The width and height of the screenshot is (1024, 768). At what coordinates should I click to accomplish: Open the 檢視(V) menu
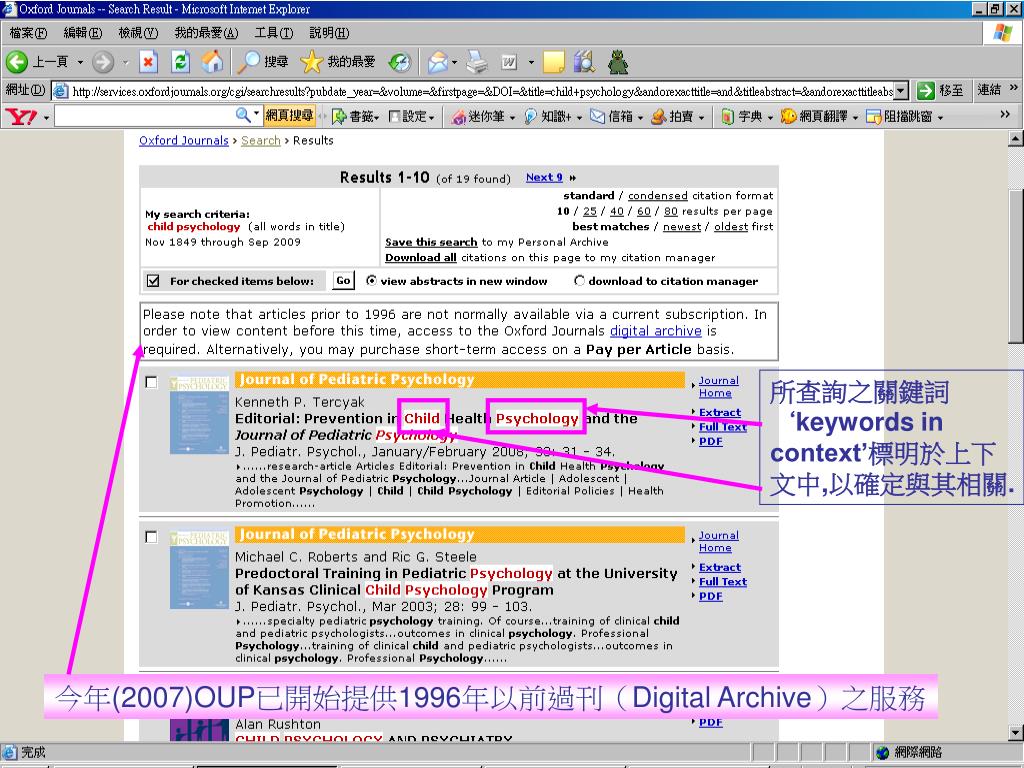(x=138, y=33)
